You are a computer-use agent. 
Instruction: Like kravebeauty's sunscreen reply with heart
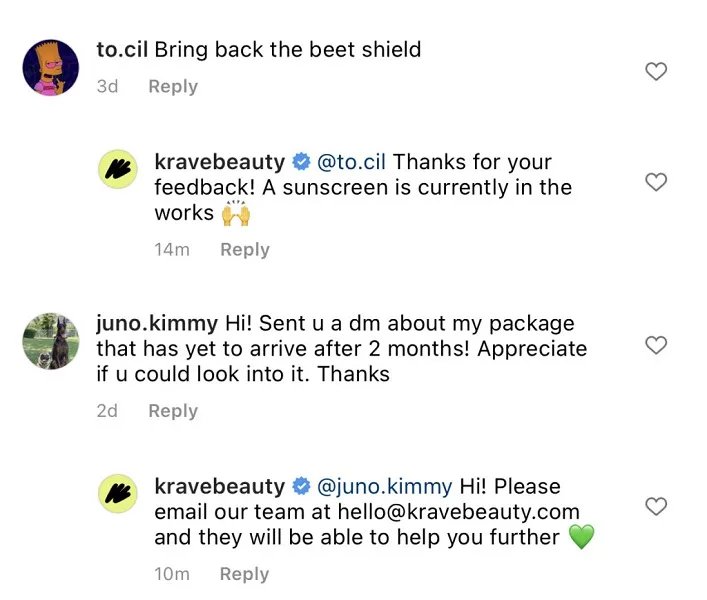point(656,182)
